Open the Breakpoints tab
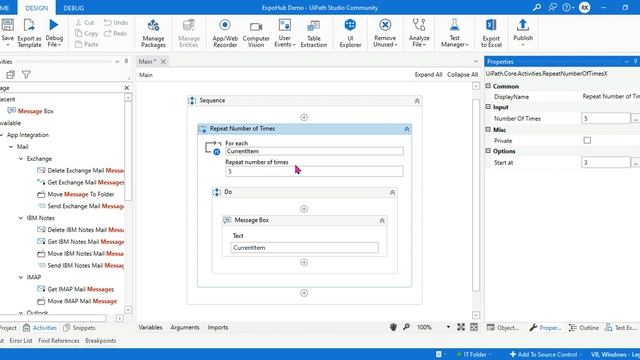640x360 pixels. (x=101, y=340)
